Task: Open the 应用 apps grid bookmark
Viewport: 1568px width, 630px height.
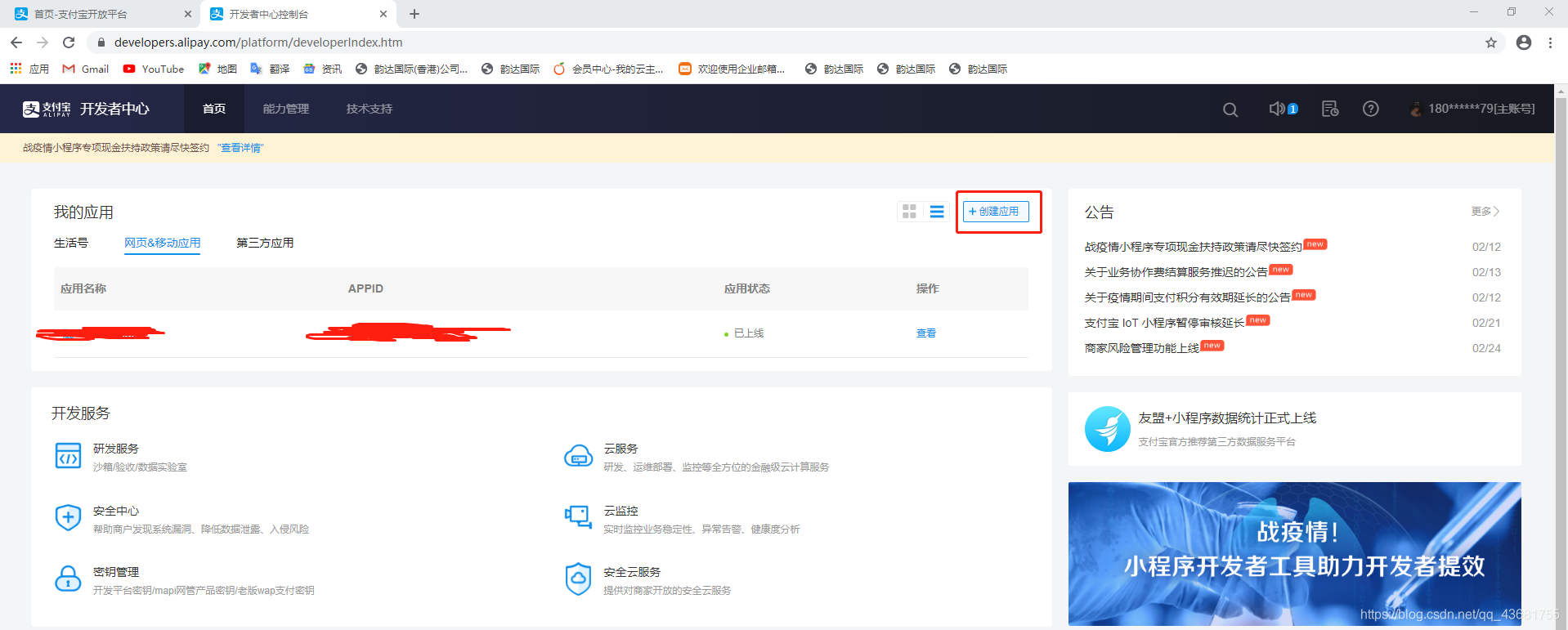Action: (x=29, y=69)
